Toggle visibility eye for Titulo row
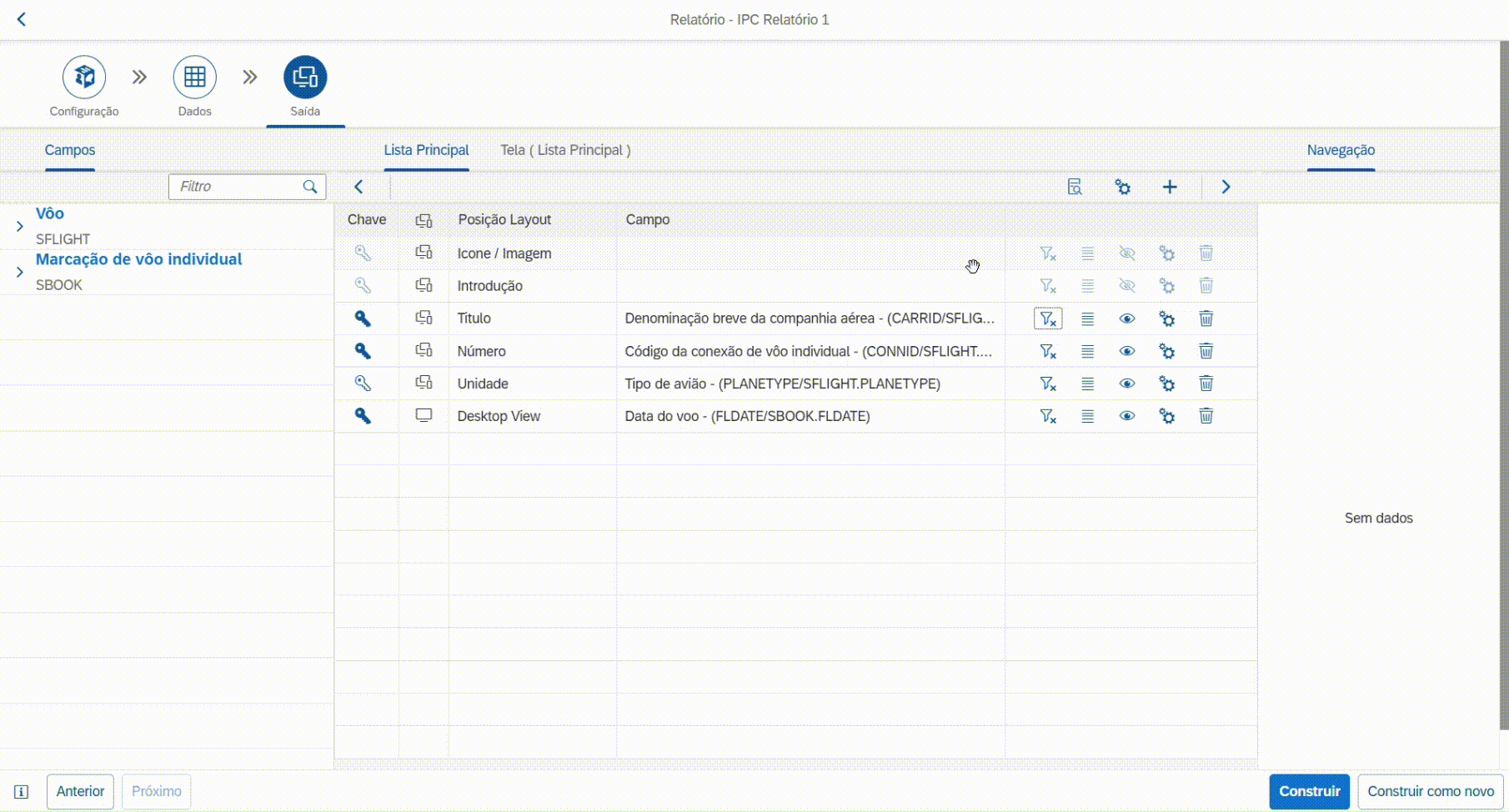1509x812 pixels. point(1126,318)
